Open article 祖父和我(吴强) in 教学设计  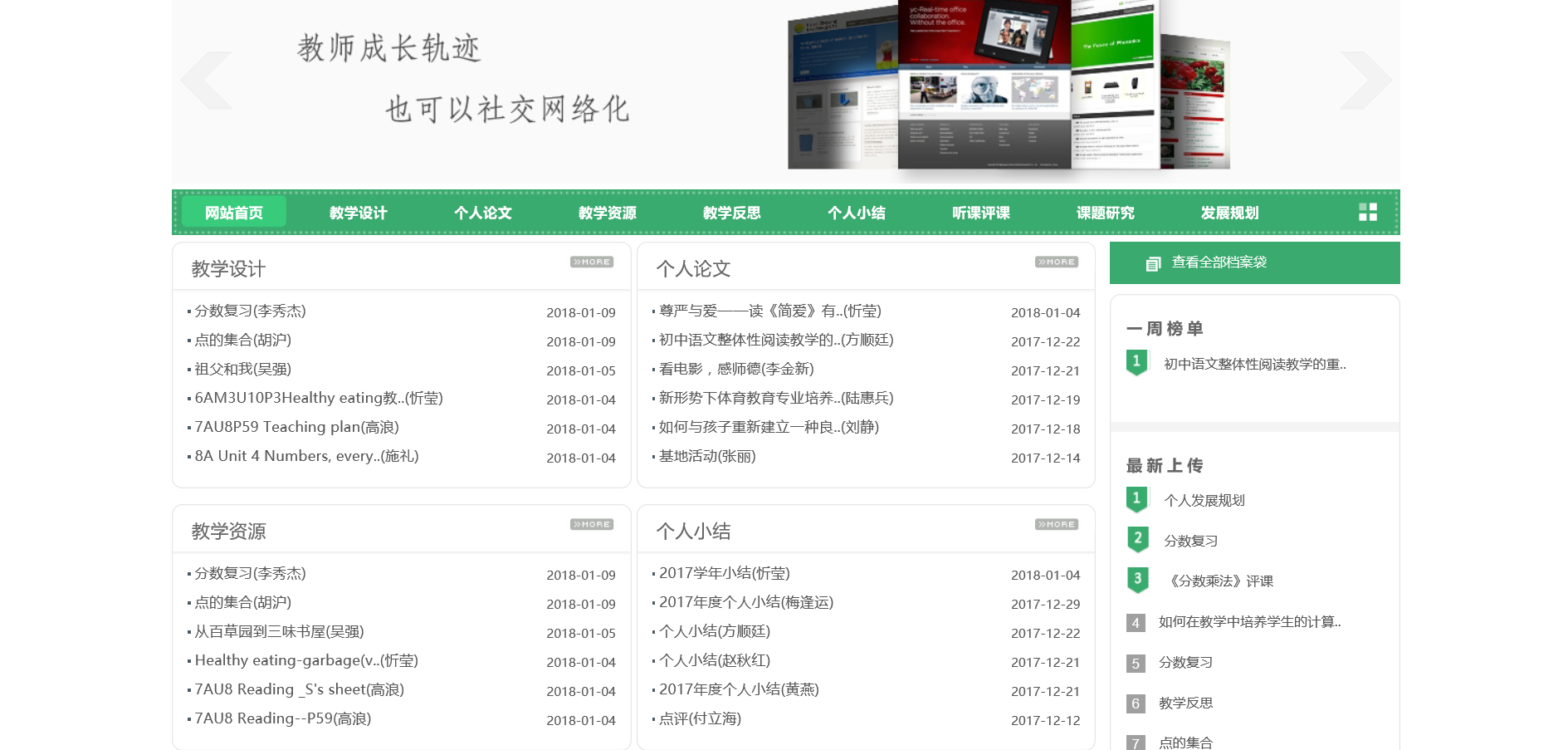pyautogui.click(x=242, y=370)
